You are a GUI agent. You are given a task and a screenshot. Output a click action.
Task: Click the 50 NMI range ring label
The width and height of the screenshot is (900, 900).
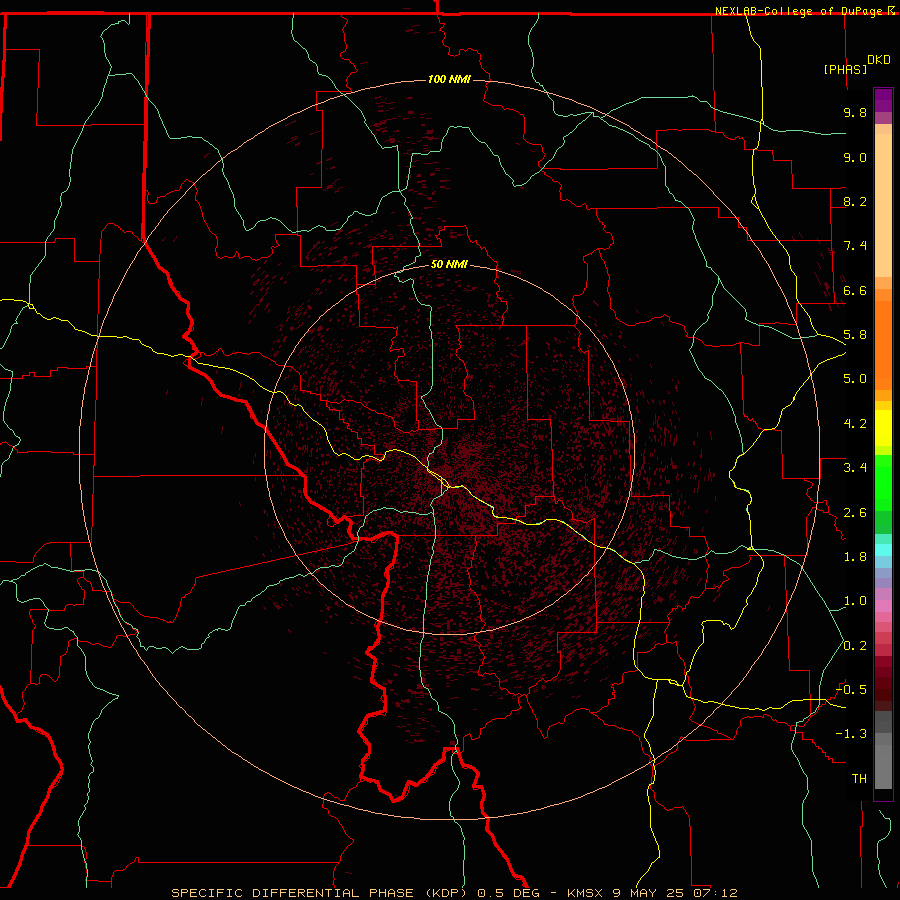point(449,264)
